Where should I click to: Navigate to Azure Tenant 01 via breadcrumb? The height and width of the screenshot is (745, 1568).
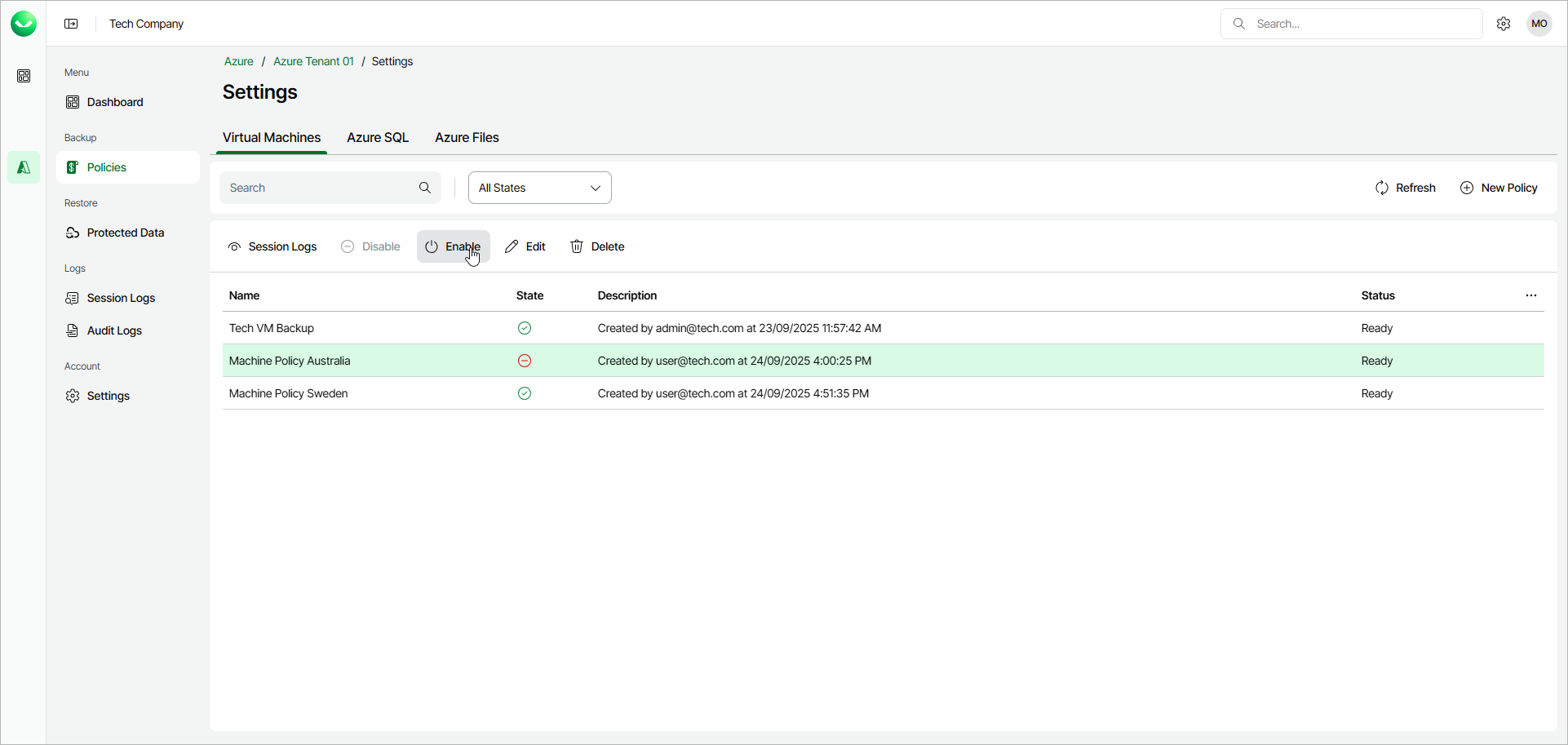click(x=313, y=61)
